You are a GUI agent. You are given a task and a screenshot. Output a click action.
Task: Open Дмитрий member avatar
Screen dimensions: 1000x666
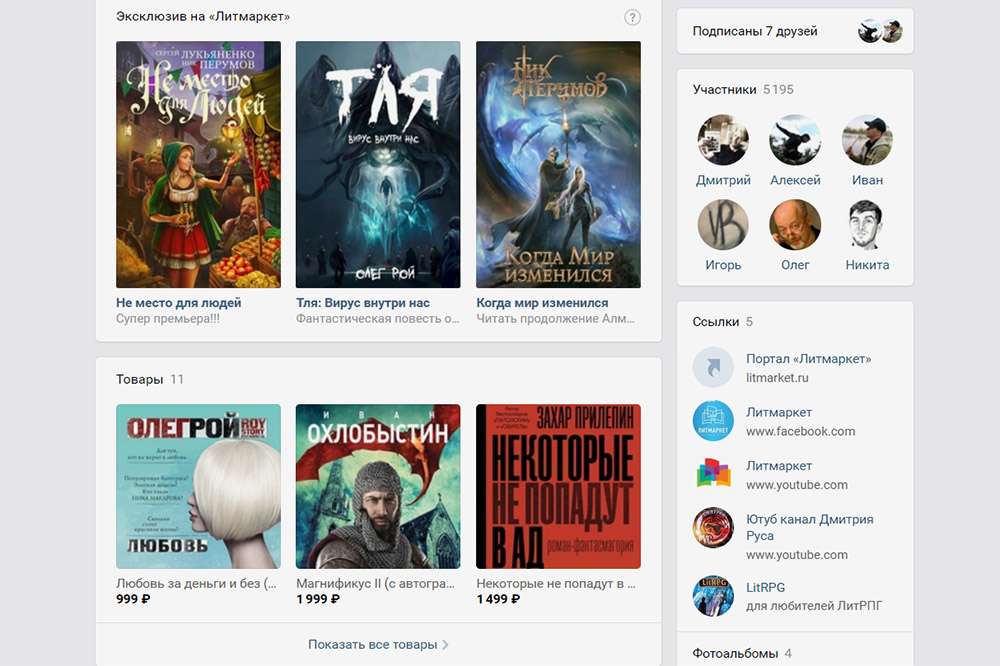[x=723, y=140]
